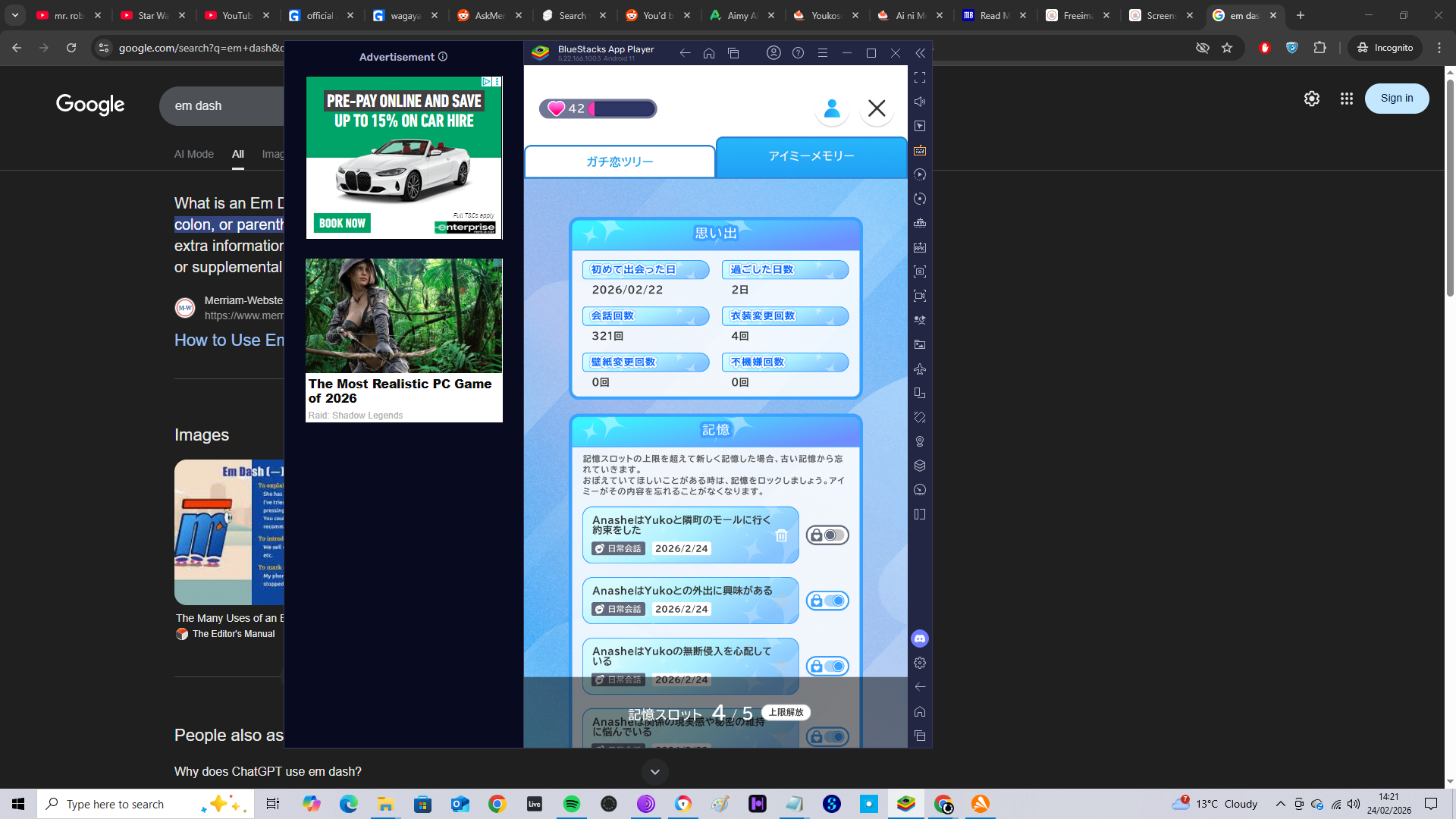This screenshot has width=1456, height=819.
Task: Toggle lock on the outing interest memory
Action: pos(827,601)
